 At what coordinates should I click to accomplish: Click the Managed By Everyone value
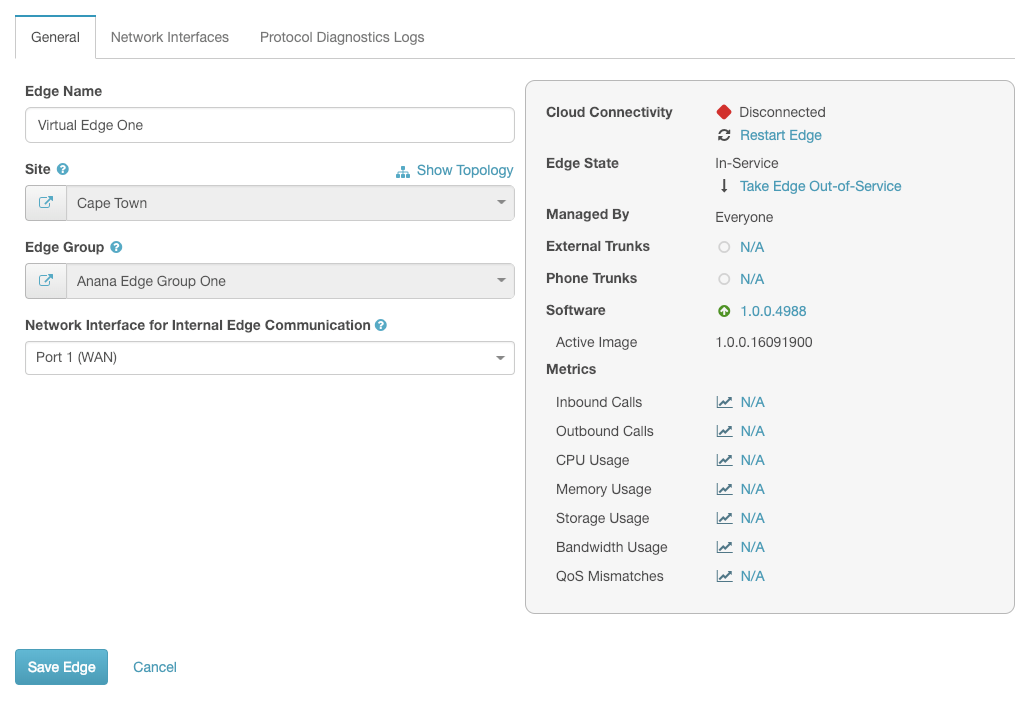coord(744,217)
